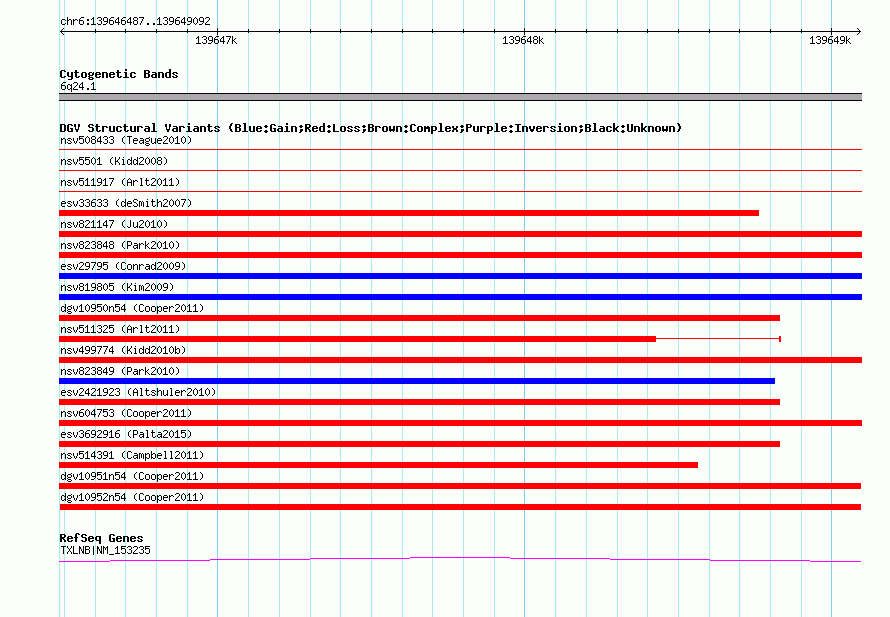Screen dimensions: 890x617
Task: Click the red dgv10952n54 loss bar
Action: (460, 507)
